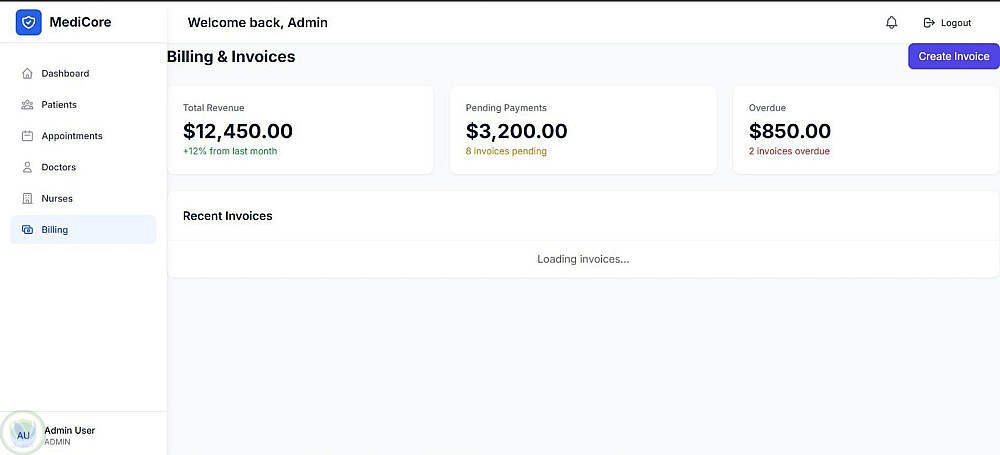Open the Appointments section

72,136
